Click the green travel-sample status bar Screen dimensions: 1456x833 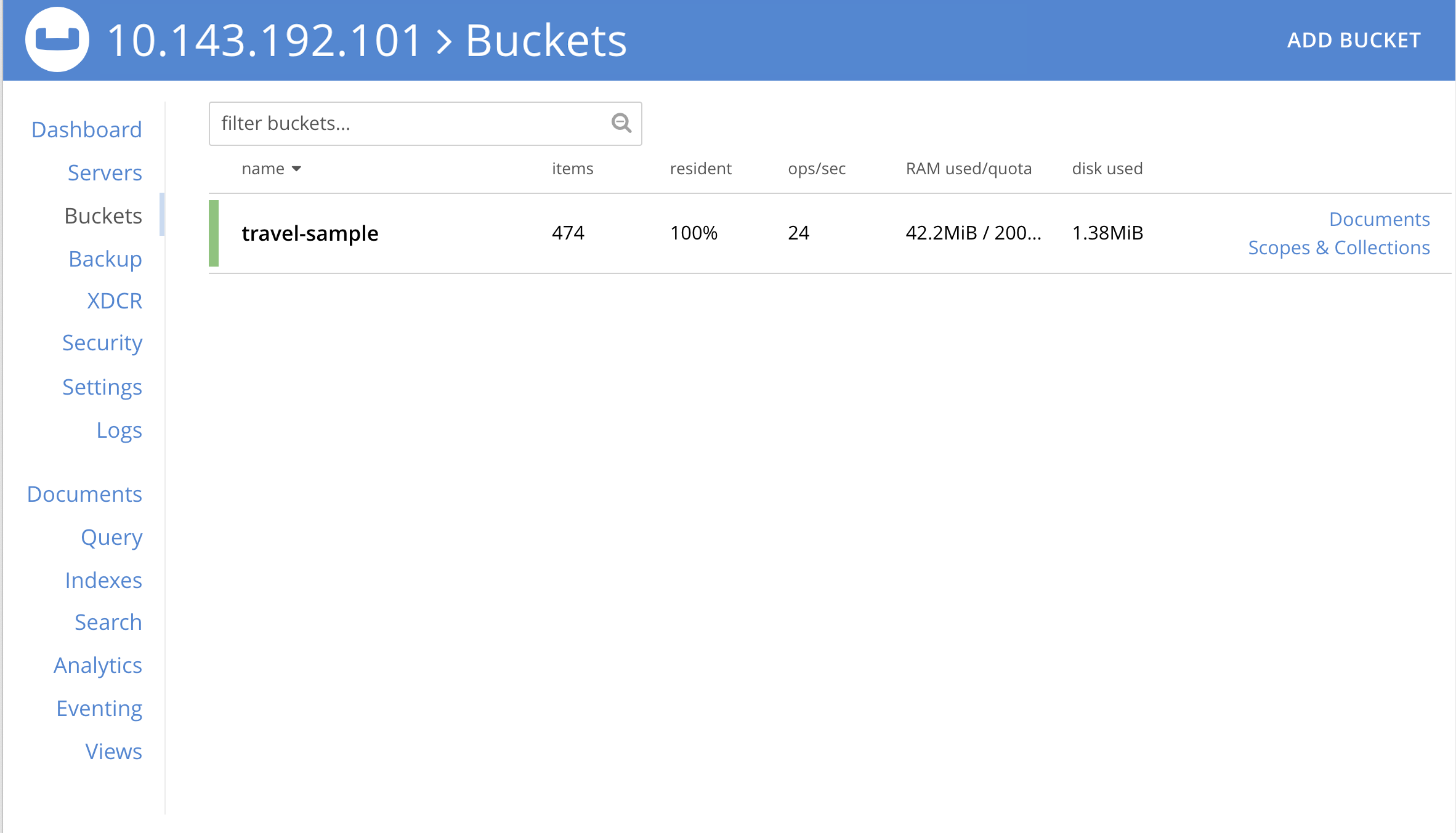click(214, 233)
